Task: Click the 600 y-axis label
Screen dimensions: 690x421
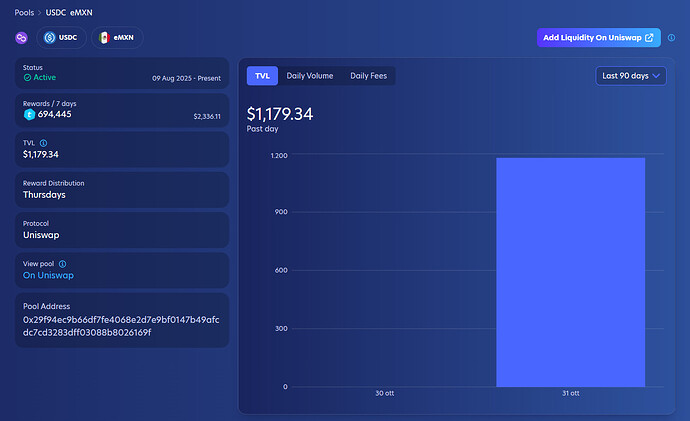Action: tap(281, 270)
